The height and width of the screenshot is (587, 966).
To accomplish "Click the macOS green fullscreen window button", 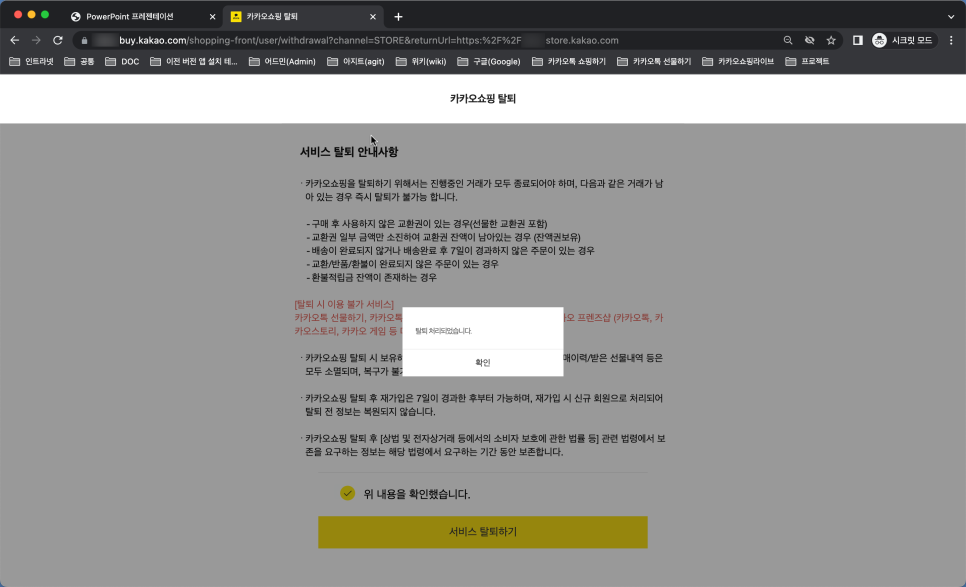I will pyautogui.click(x=45, y=14).
